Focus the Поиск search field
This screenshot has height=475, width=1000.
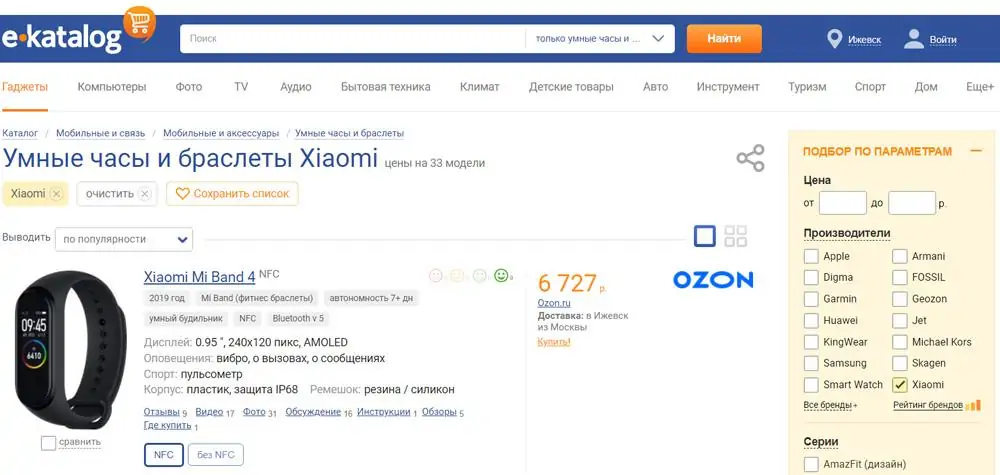(353, 39)
